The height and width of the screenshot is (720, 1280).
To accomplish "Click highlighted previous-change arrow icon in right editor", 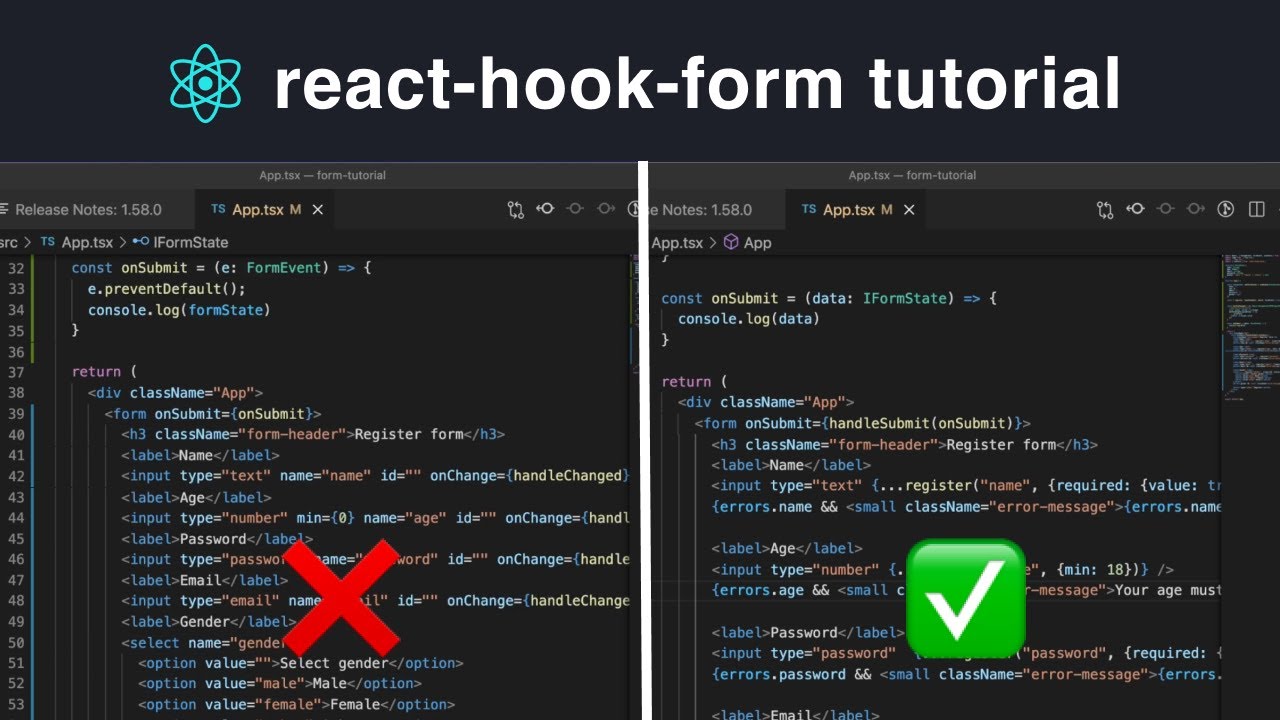I will coord(1135,209).
